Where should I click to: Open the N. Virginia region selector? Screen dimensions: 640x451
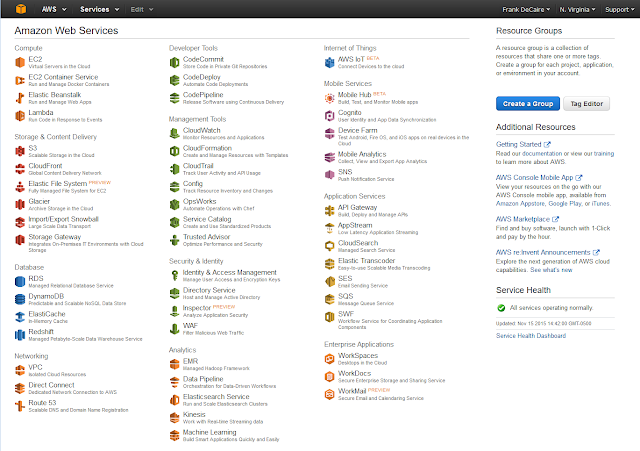click(577, 9)
